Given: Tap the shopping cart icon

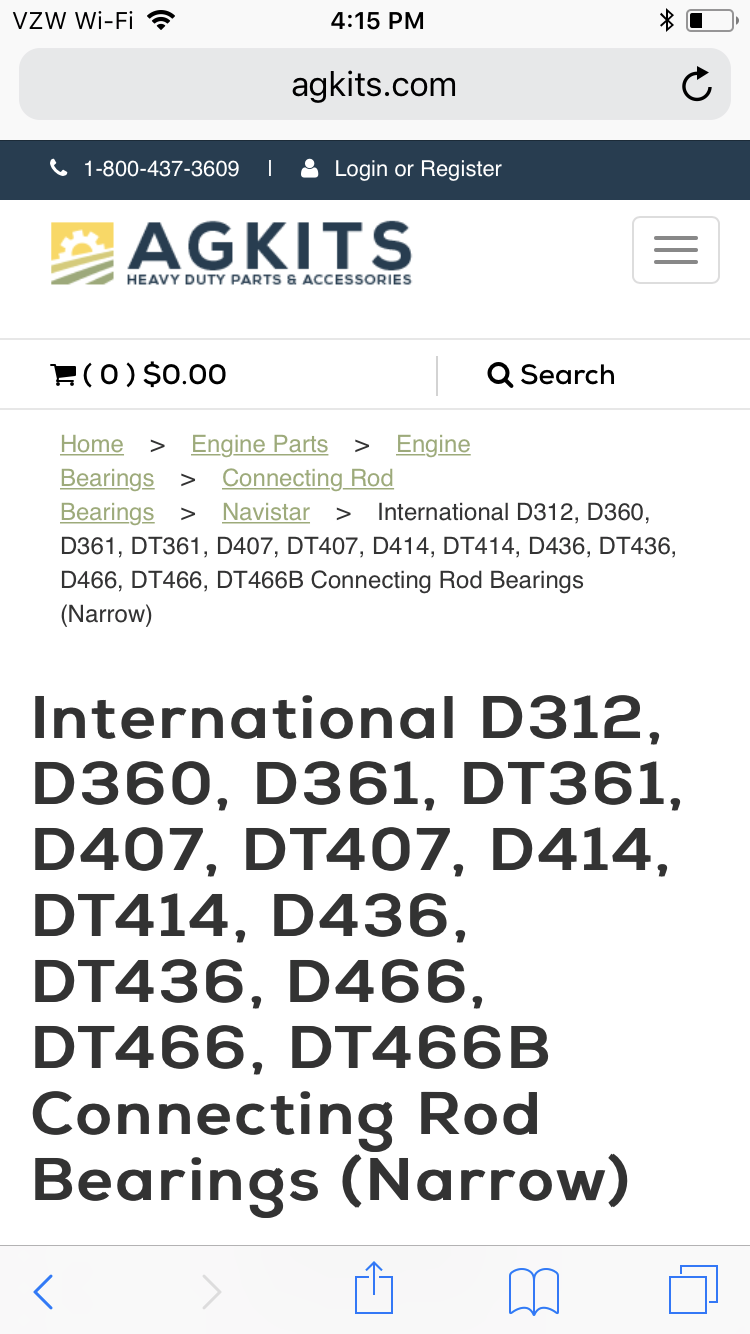Looking at the screenshot, I should [x=63, y=375].
